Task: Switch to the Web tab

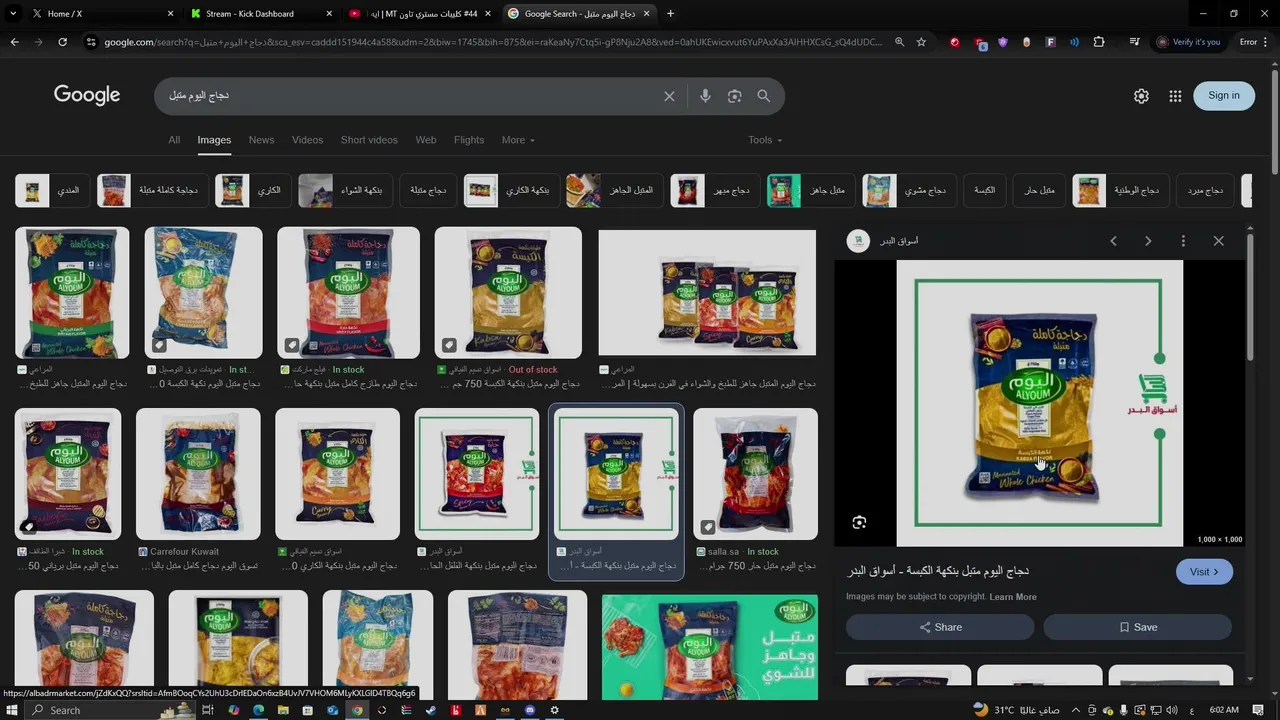Action: tap(426, 140)
